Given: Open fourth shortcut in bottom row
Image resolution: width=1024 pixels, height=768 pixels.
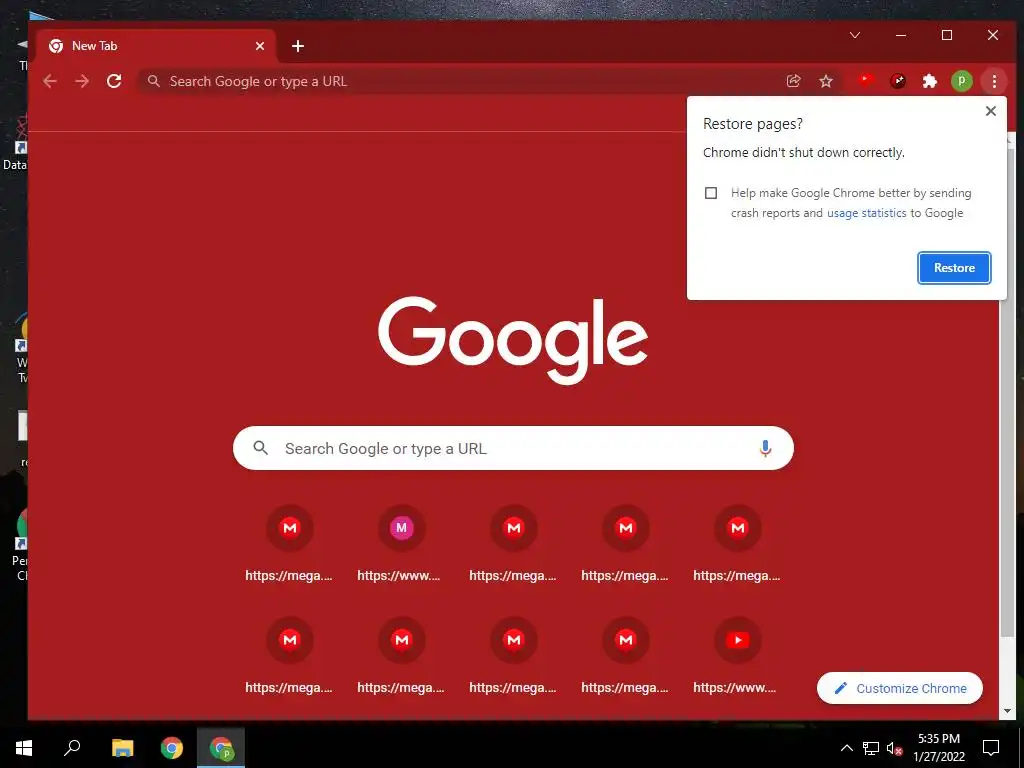Looking at the screenshot, I should point(626,656).
